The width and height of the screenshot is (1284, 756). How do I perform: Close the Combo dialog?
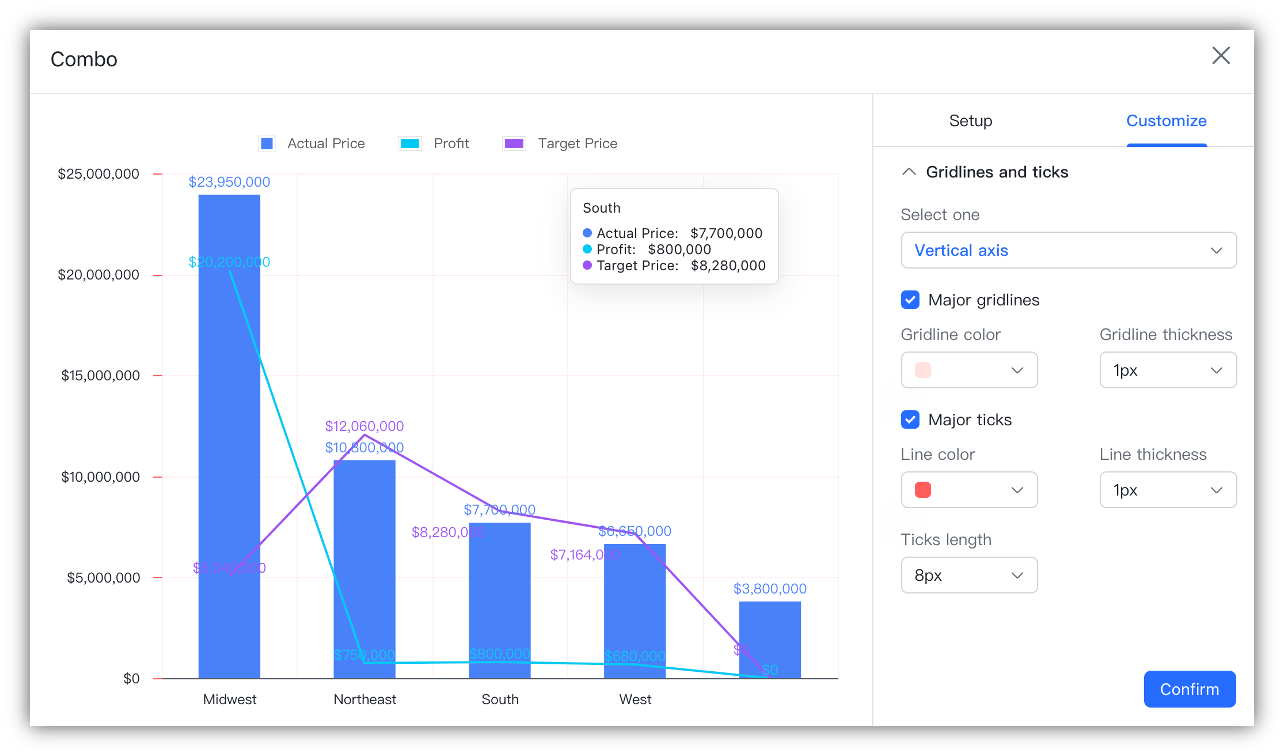(x=1221, y=56)
